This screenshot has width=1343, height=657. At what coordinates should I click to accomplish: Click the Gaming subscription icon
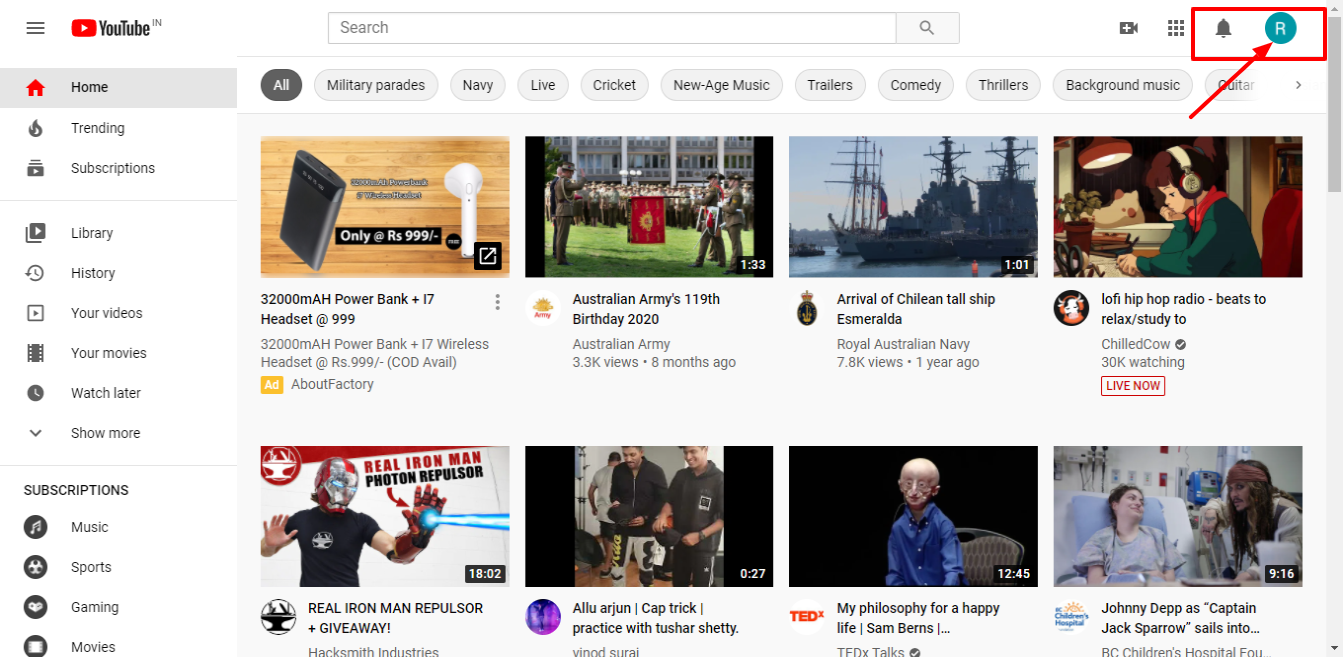[36, 607]
